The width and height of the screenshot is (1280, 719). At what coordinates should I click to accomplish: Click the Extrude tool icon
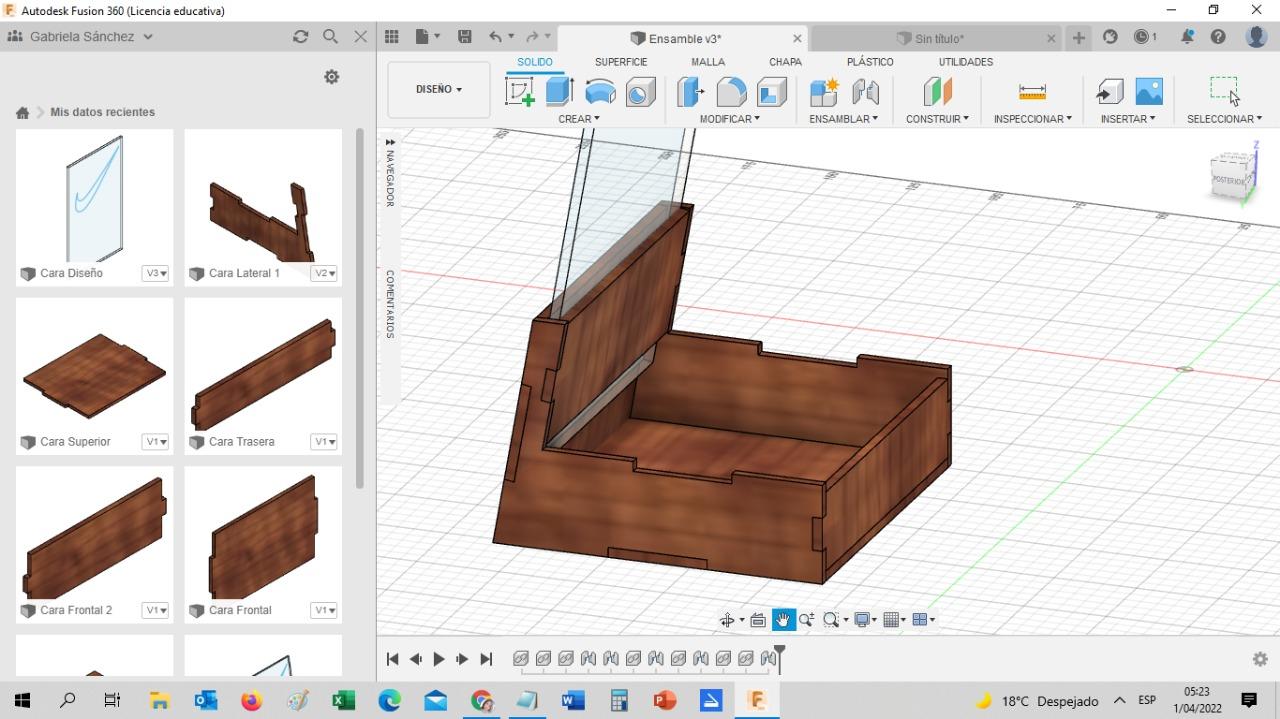[x=559, y=92]
